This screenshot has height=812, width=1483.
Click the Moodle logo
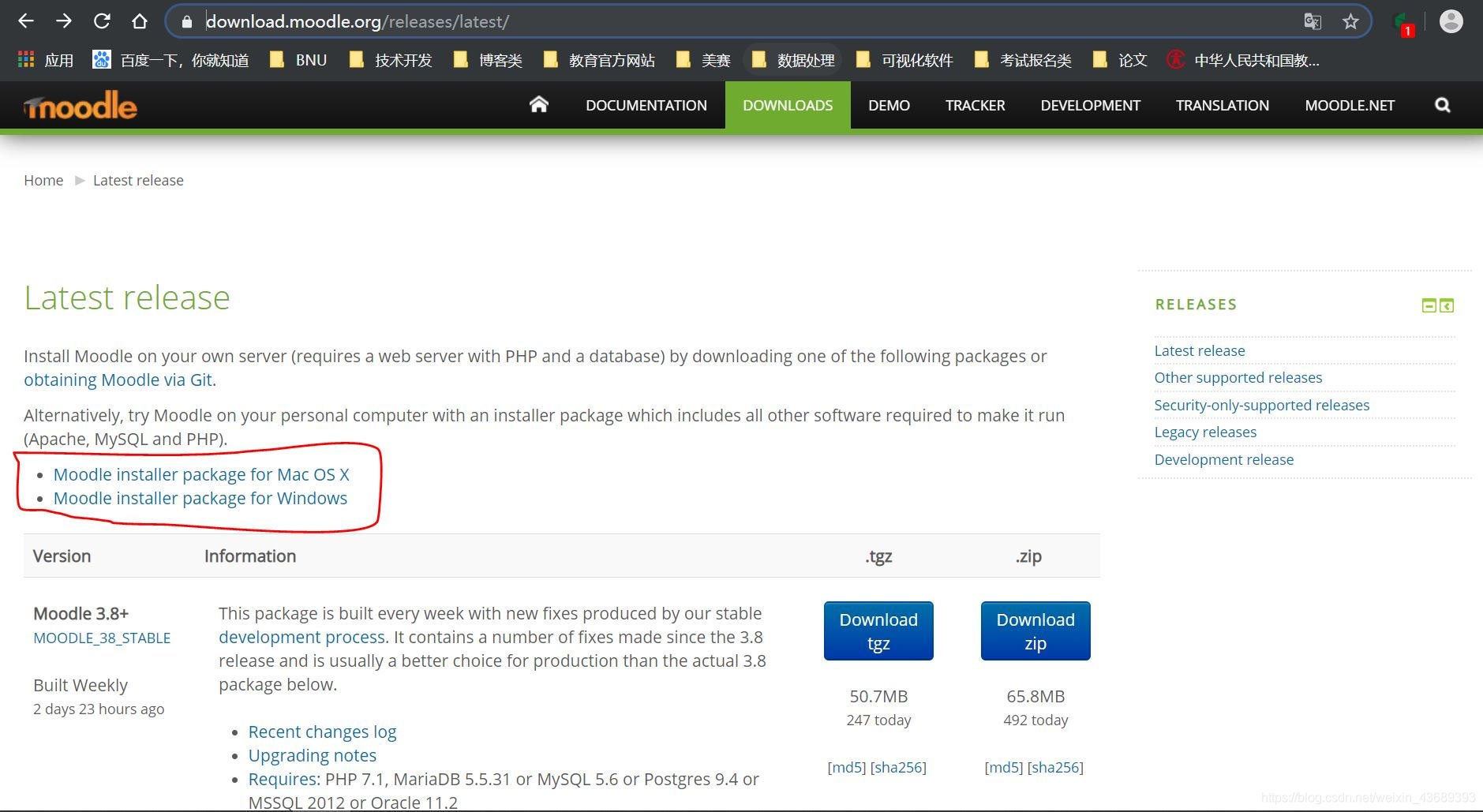pyautogui.click(x=81, y=106)
